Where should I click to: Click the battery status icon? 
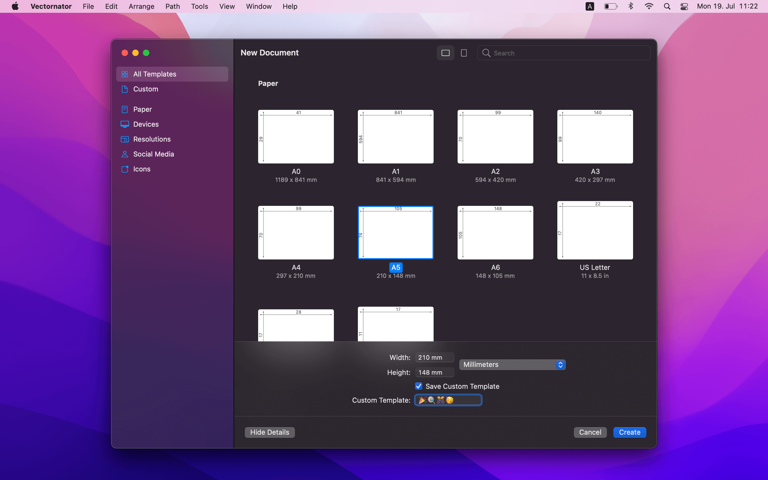(610, 6)
